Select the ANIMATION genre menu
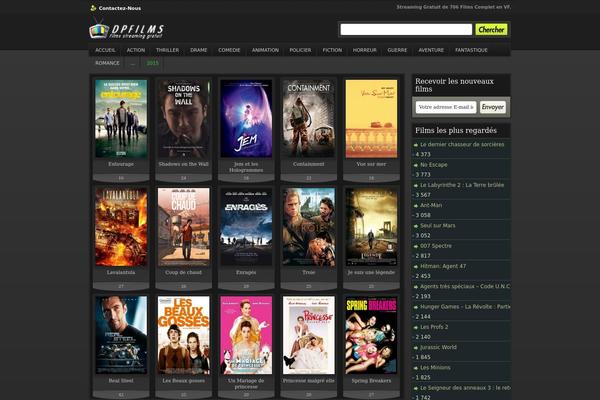Screen dimensions: 600x400 265,50
